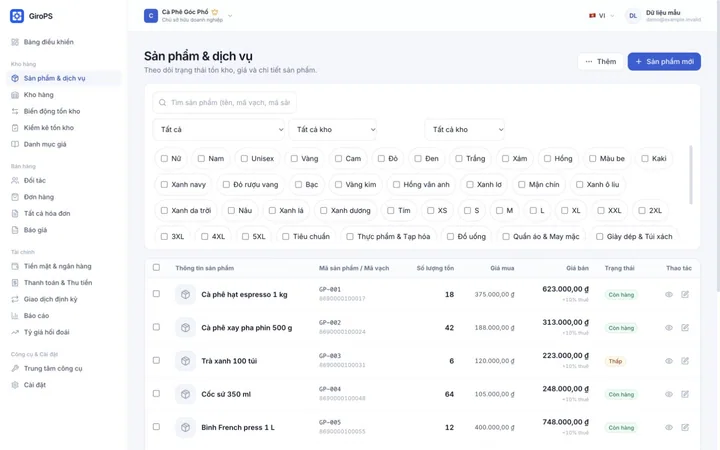Edit Cà phê hạt espresso 1 kg

(x=685, y=295)
